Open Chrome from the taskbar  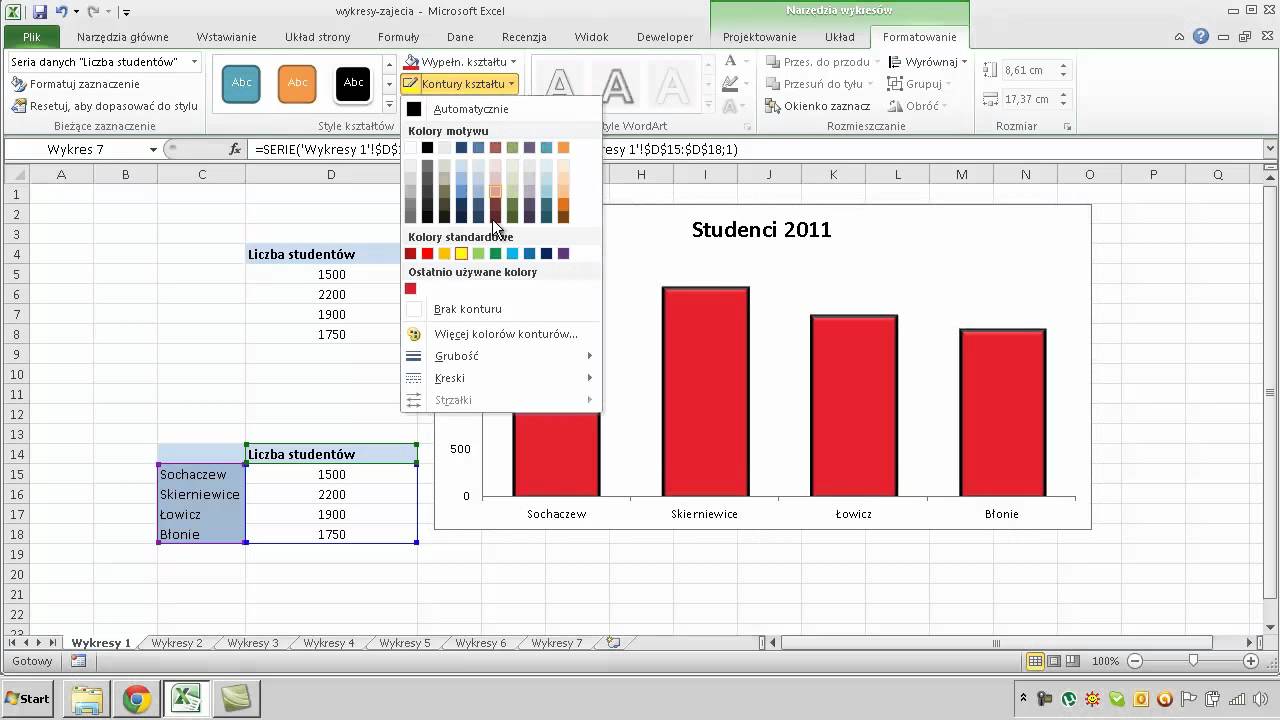pyautogui.click(x=137, y=699)
